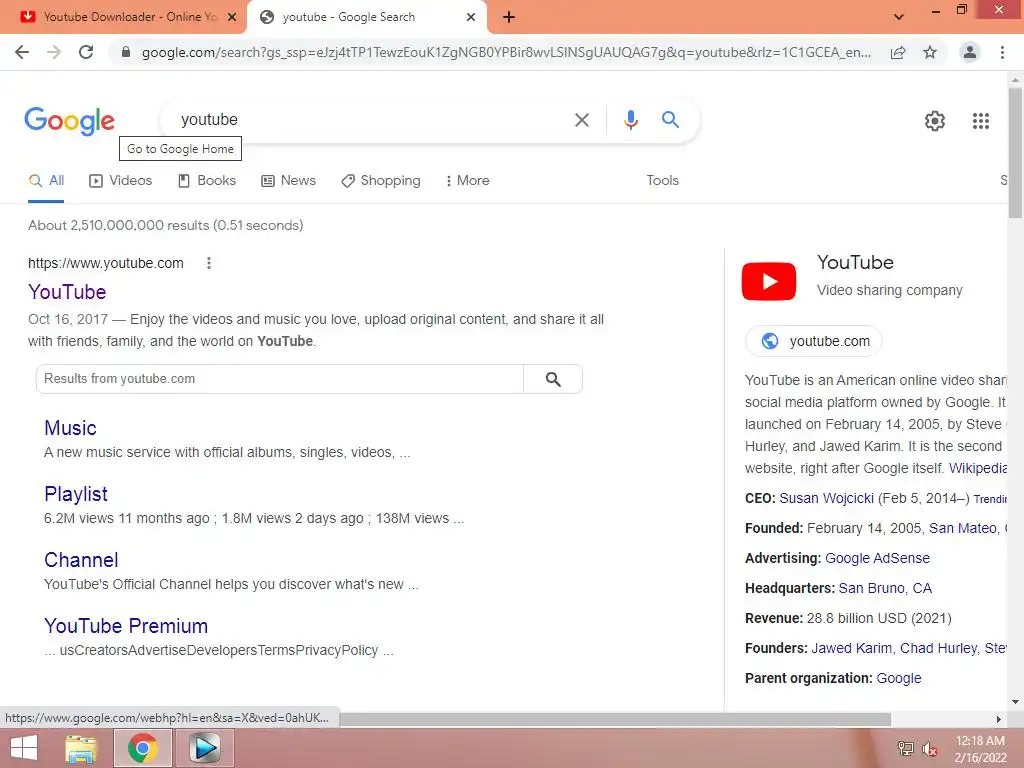This screenshot has height=768, width=1024.
Task: Open Susan Wojcicki link
Action: 827,498
